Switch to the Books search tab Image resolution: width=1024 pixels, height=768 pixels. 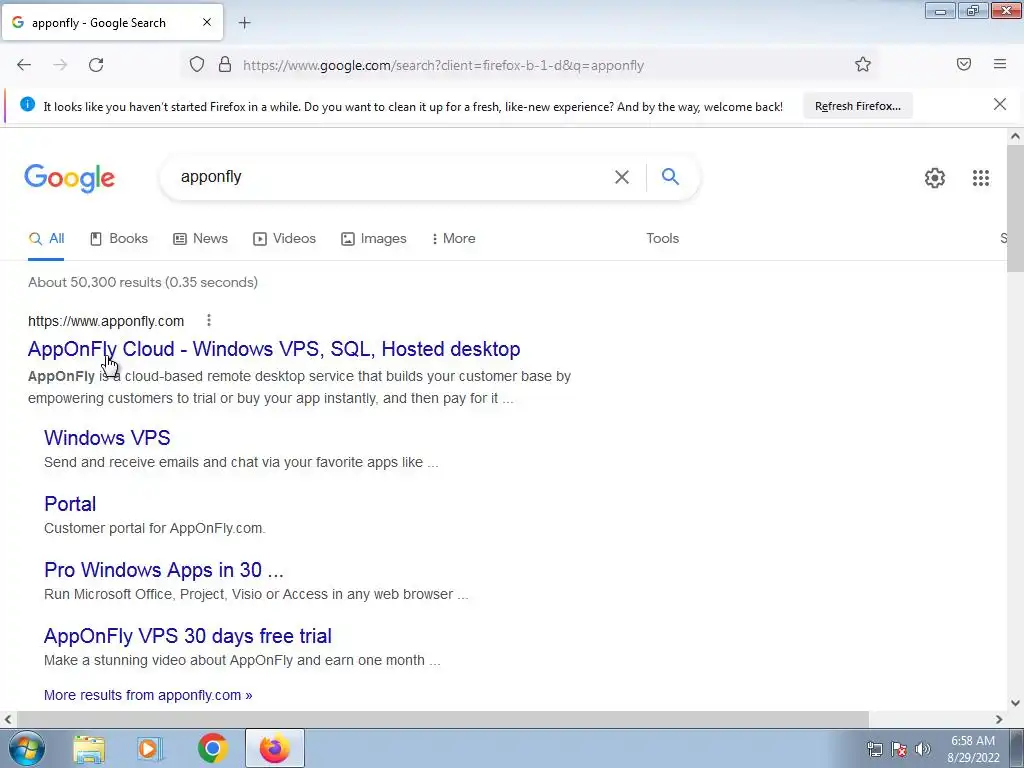coord(119,238)
